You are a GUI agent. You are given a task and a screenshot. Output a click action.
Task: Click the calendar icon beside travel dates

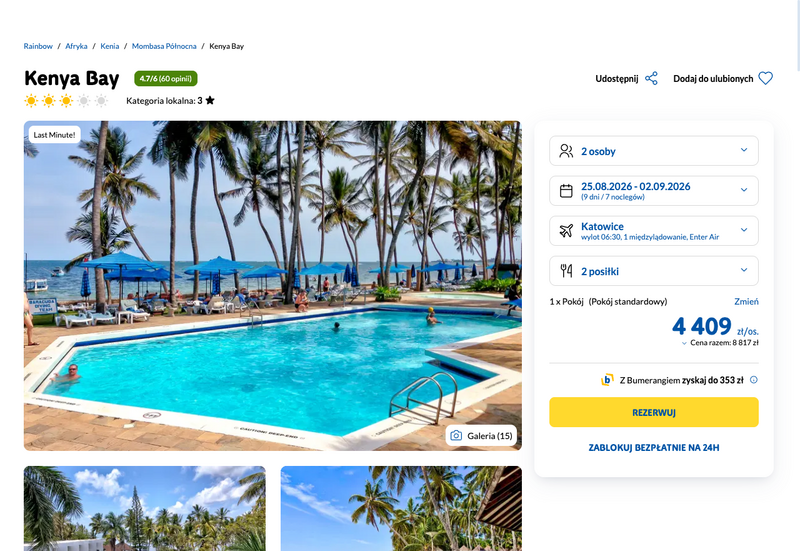pyautogui.click(x=566, y=191)
